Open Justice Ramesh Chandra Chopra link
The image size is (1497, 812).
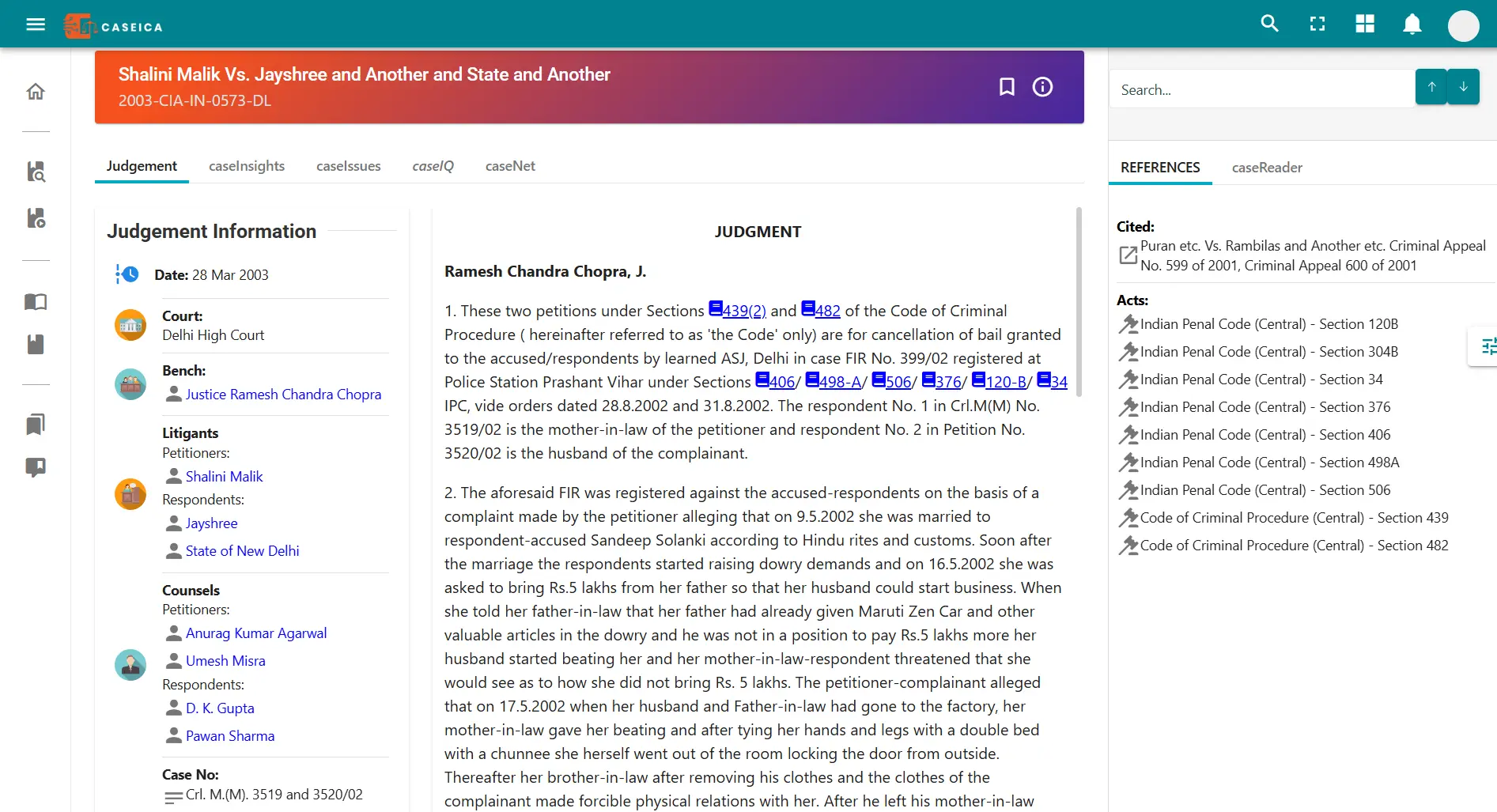click(x=283, y=394)
